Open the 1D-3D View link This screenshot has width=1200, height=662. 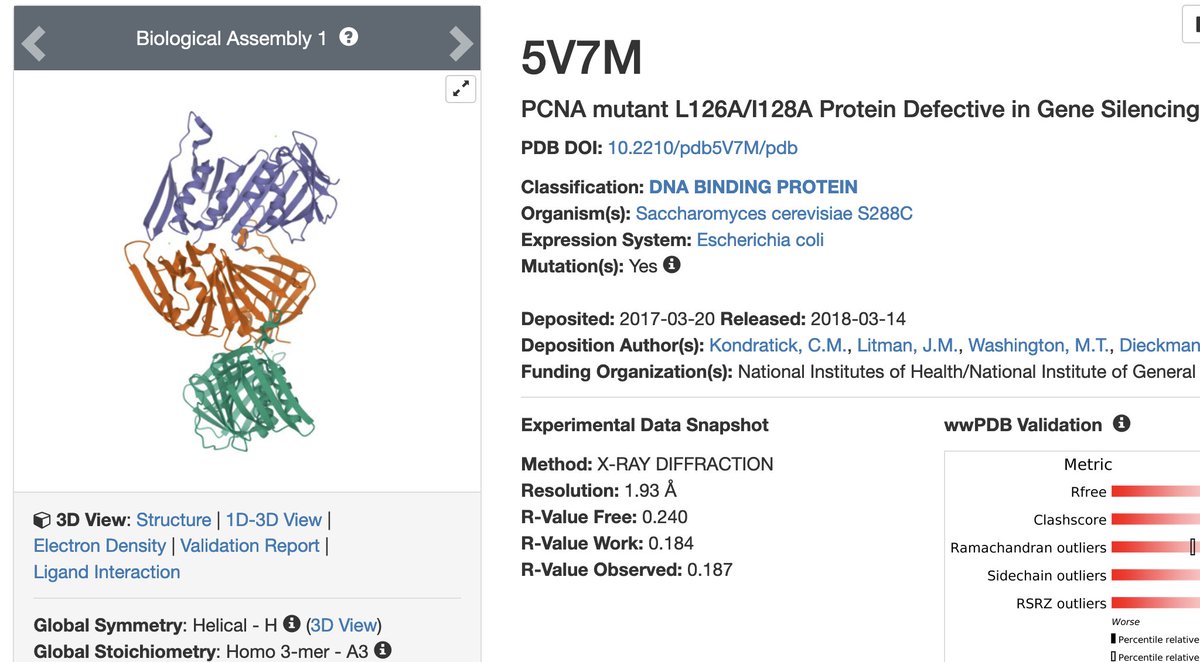point(274,520)
